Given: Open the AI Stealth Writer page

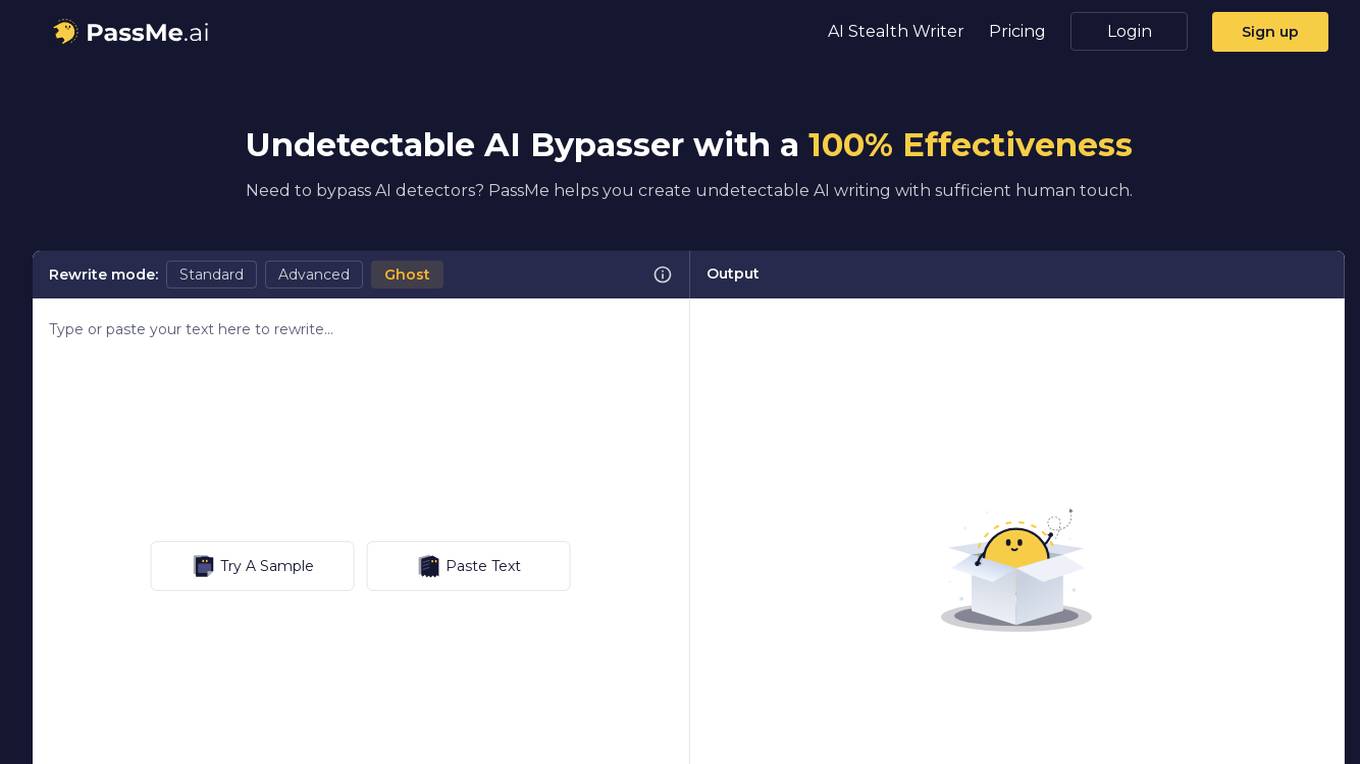Looking at the screenshot, I should point(896,32).
